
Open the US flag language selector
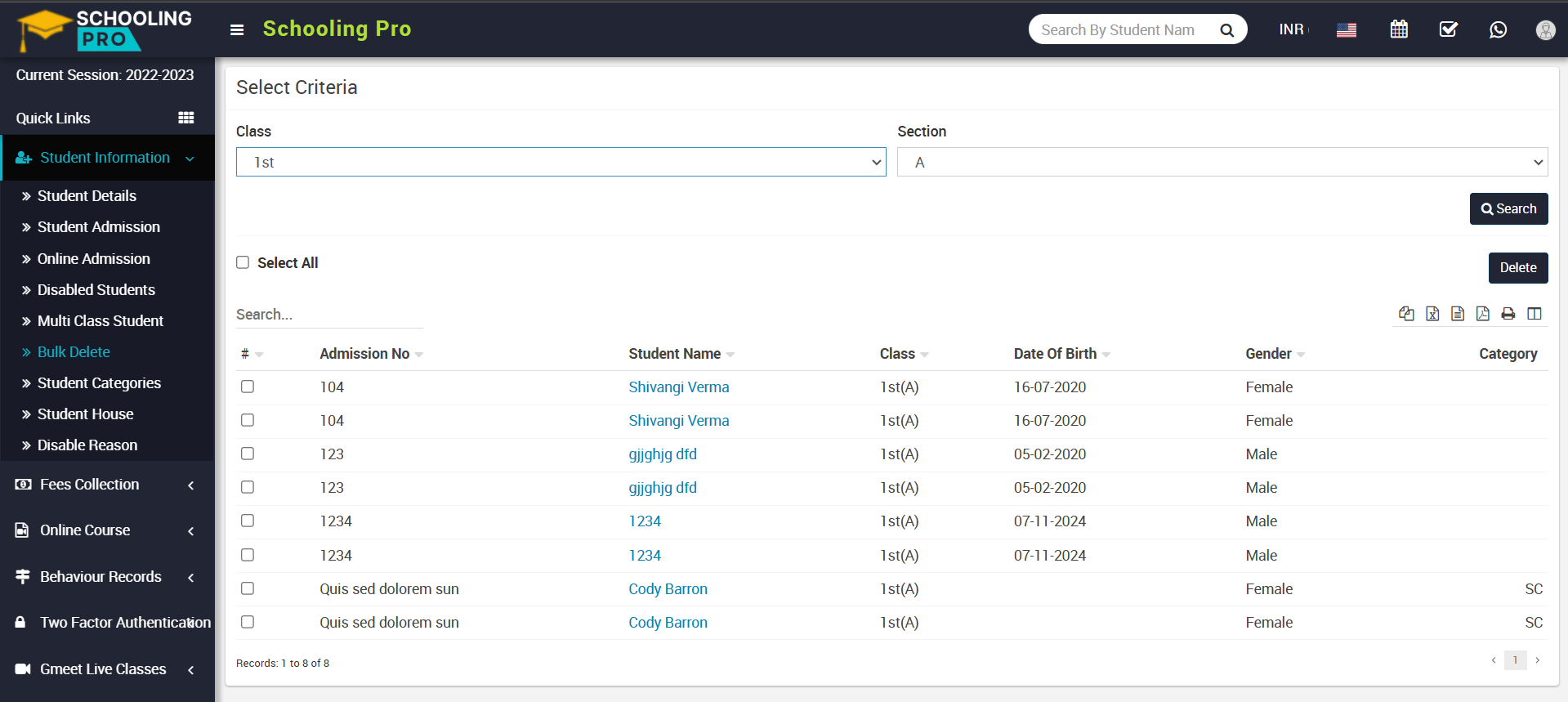click(x=1347, y=30)
